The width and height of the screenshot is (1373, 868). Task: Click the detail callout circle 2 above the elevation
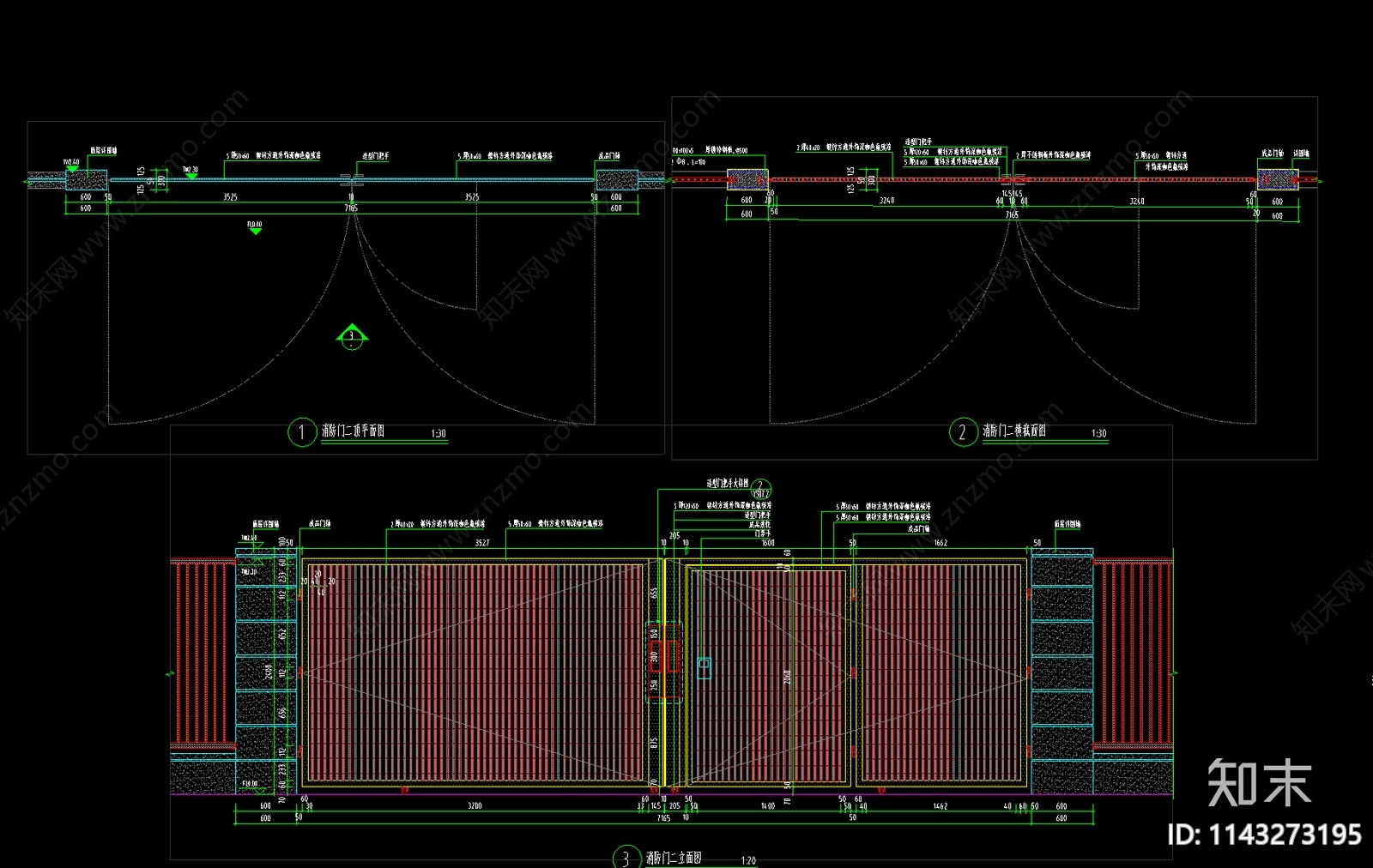pyautogui.click(x=760, y=489)
